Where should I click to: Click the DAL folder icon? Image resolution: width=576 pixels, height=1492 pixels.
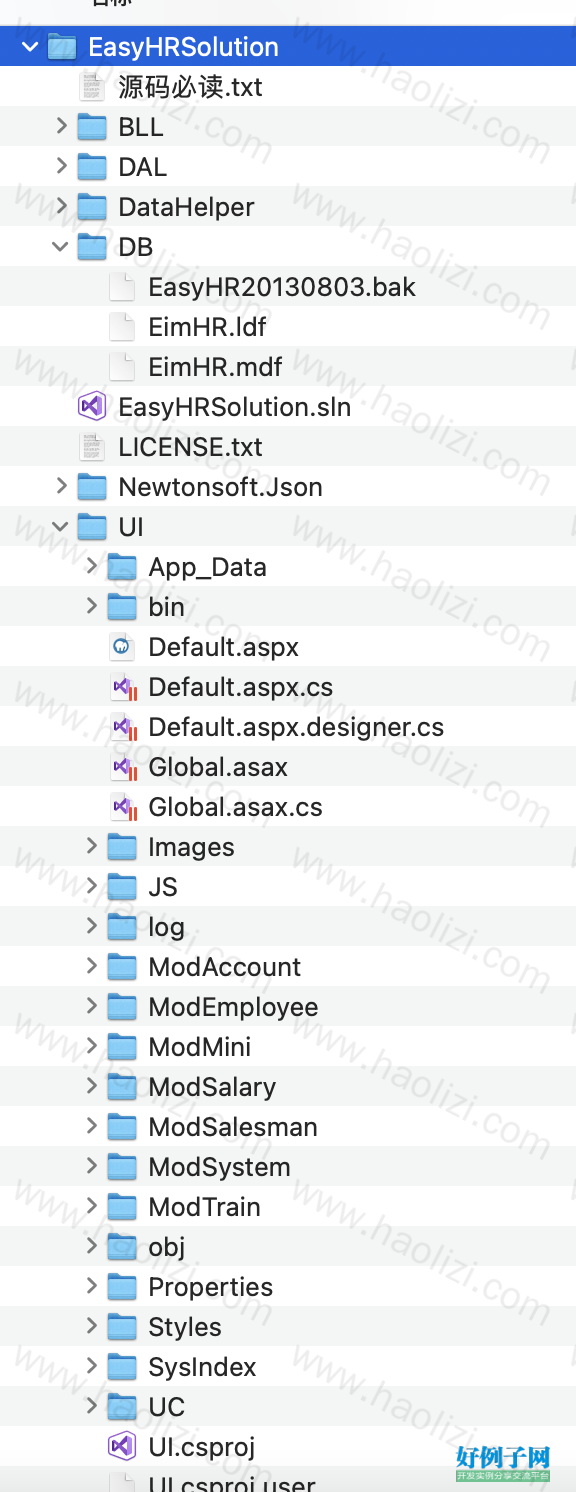(92, 167)
